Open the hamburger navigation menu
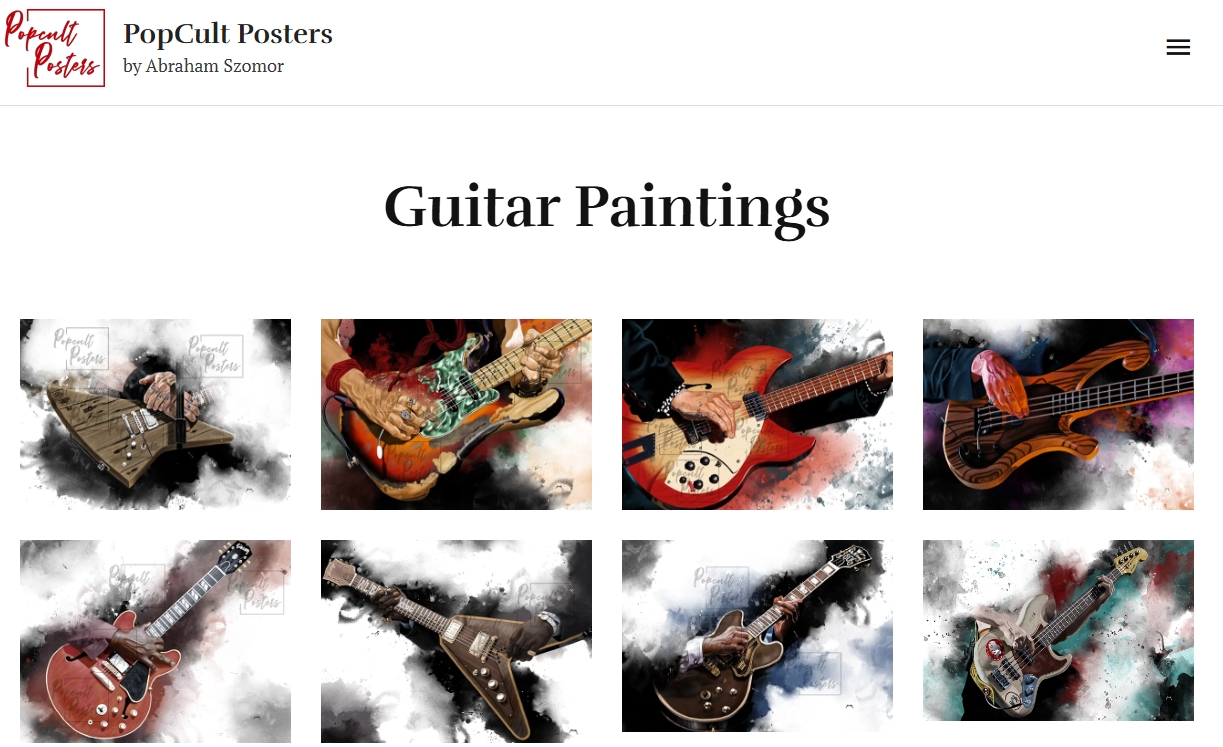 point(1178,47)
